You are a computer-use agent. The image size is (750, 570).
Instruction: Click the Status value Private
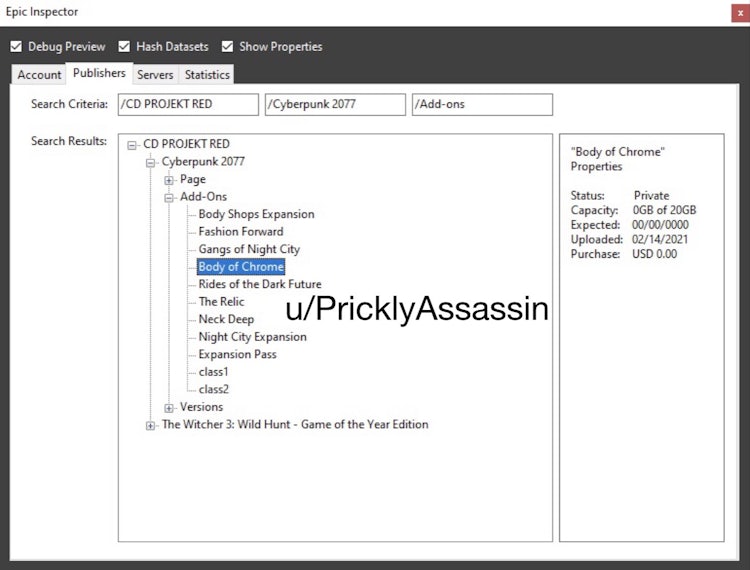651,196
